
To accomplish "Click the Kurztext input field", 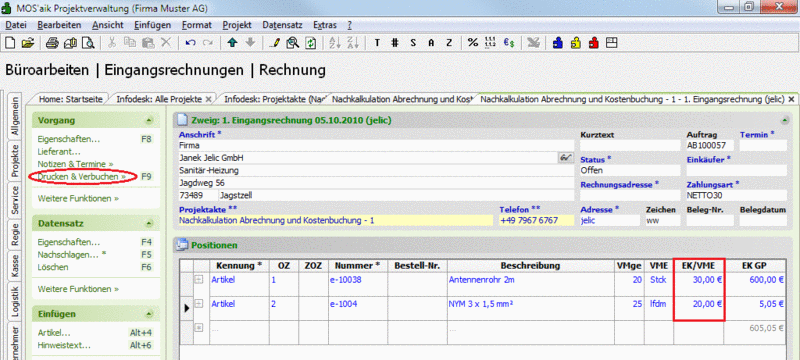I will (x=630, y=145).
